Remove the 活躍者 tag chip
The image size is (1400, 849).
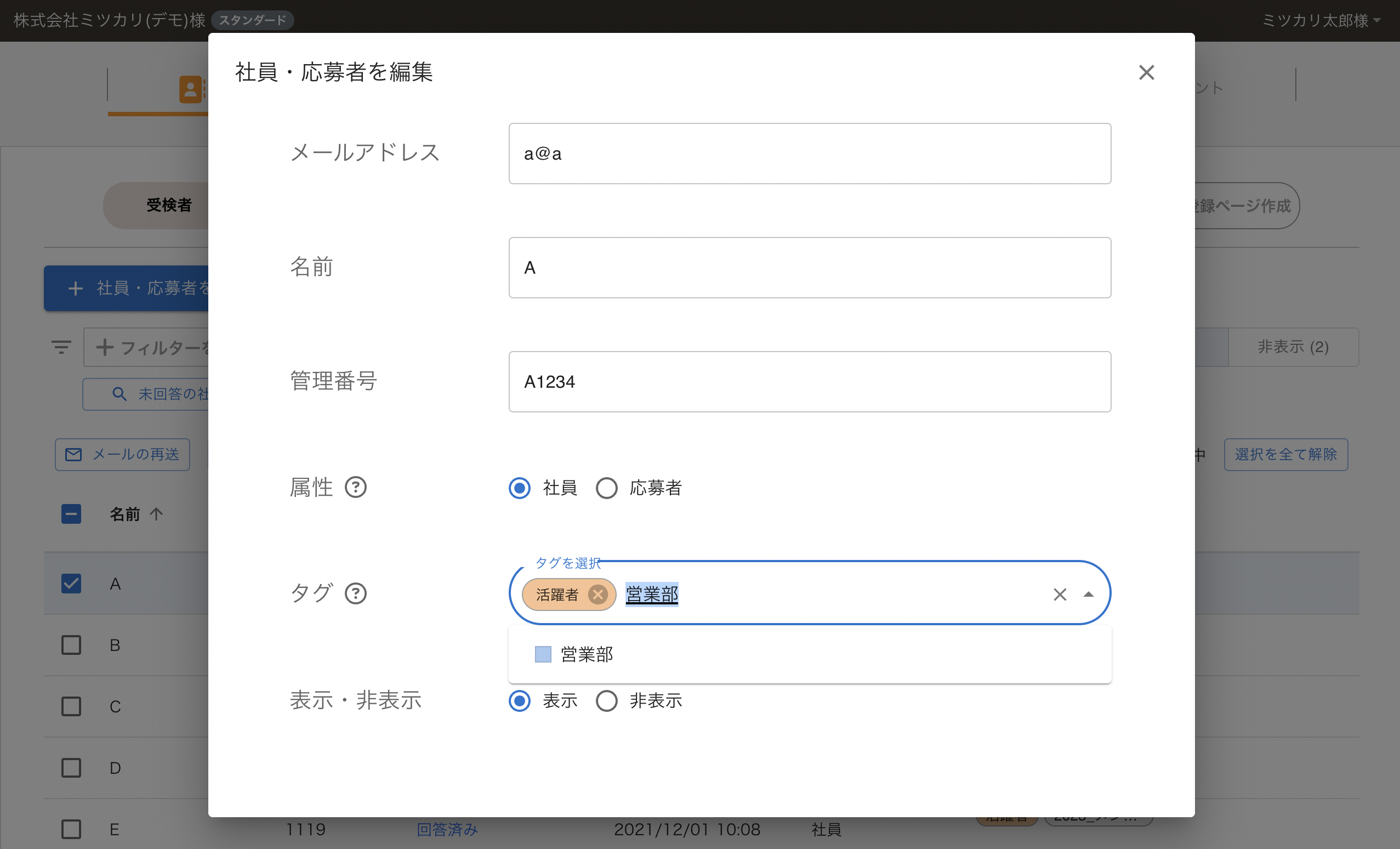coord(597,594)
